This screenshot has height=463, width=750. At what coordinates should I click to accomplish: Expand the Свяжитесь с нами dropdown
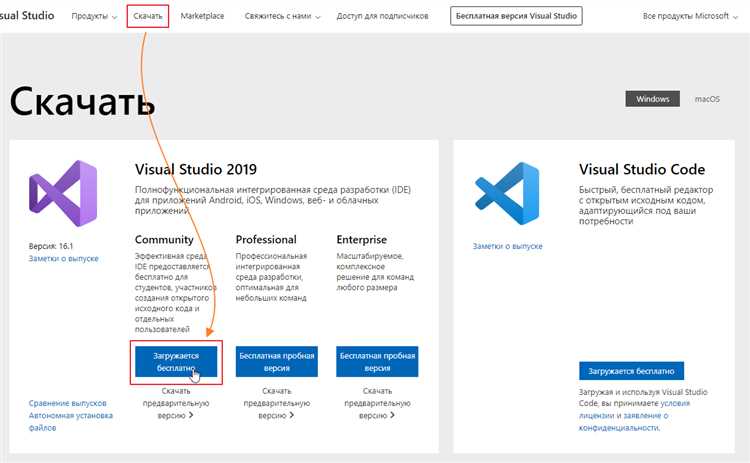point(282,16)
